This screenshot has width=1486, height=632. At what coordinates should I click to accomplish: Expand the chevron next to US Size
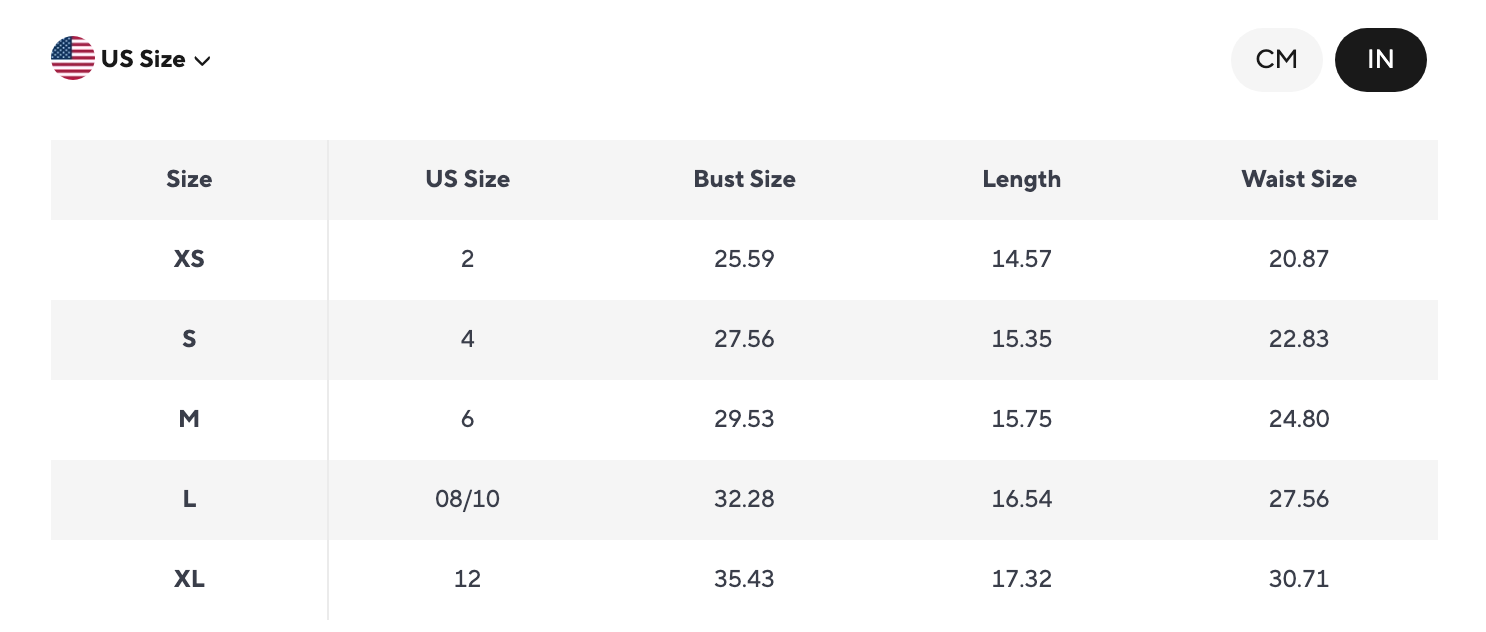(202, 62)
